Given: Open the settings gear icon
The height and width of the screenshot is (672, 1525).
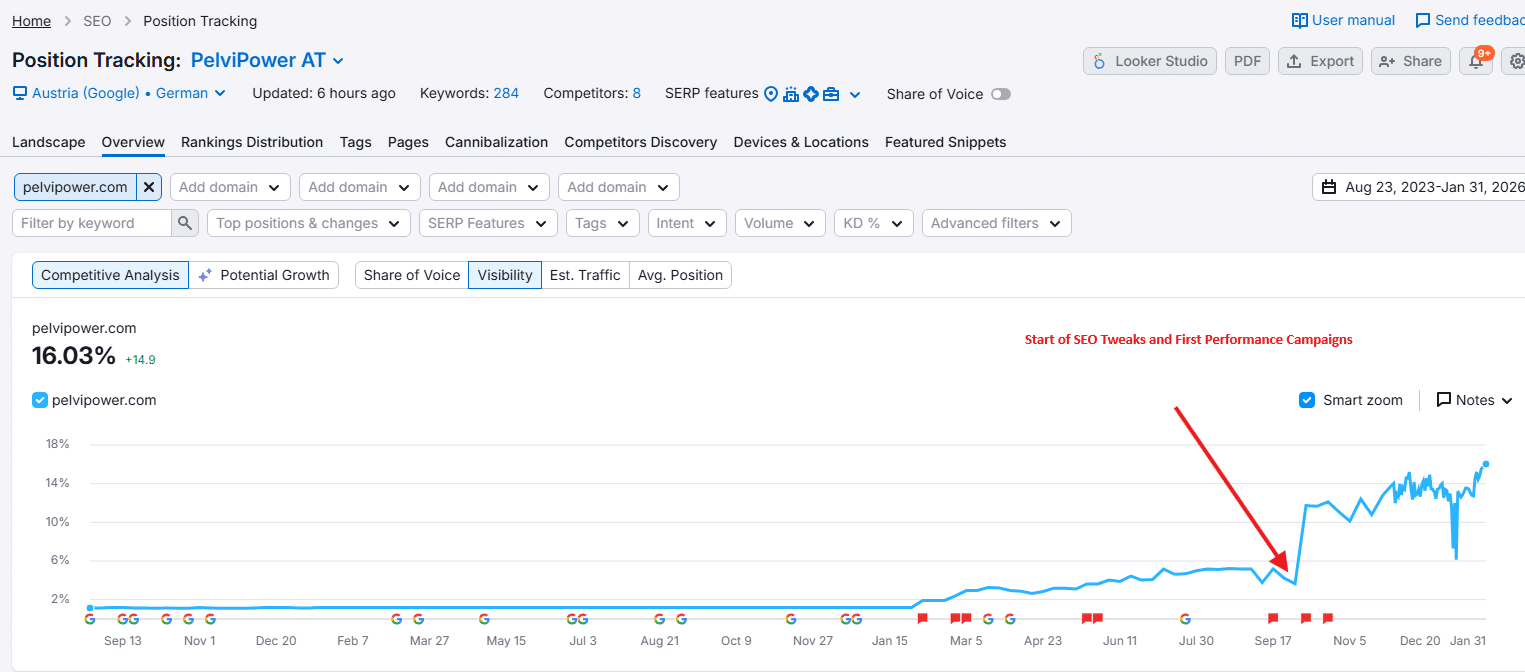Looking at the screenshot, I should pos(1516,61).
